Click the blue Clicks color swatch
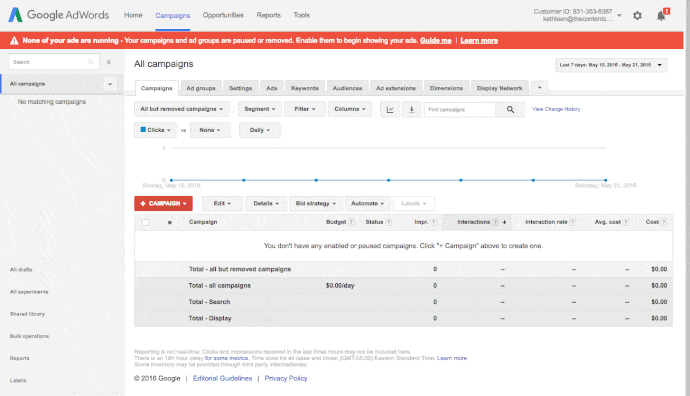The width and height of the screenshot is (690, 396). click(143, 130)
